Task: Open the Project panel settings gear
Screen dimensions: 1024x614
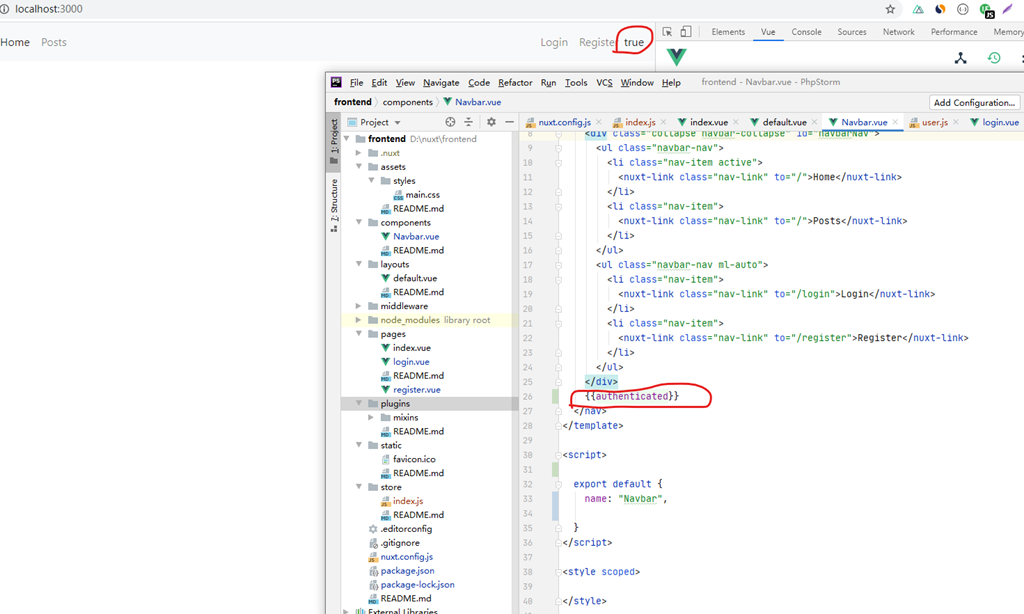Action: pos(491,122)
